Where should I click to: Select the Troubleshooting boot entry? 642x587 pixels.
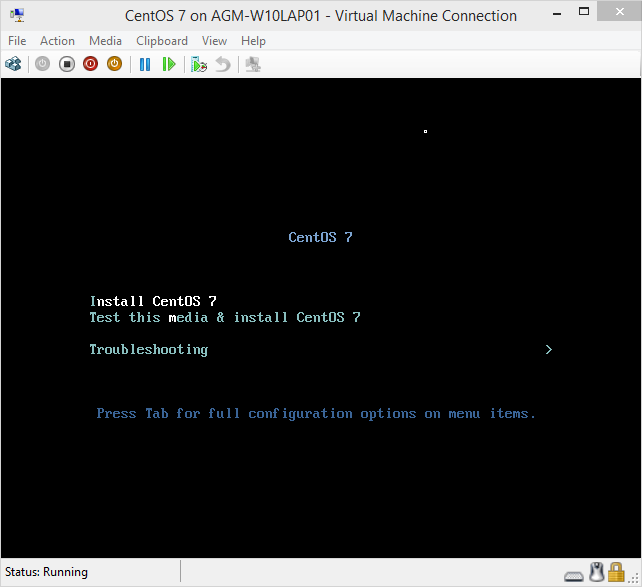[149, 350]
